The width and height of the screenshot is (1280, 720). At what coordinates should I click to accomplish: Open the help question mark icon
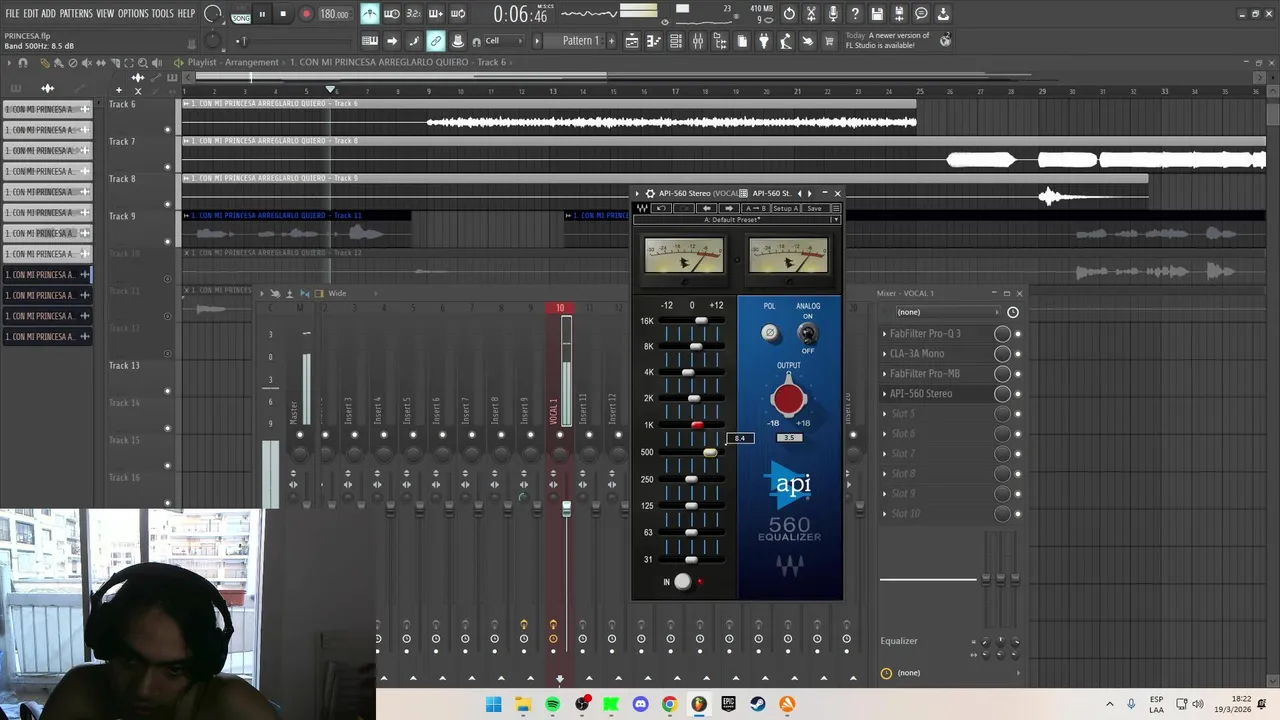click(x=855, y=14)
